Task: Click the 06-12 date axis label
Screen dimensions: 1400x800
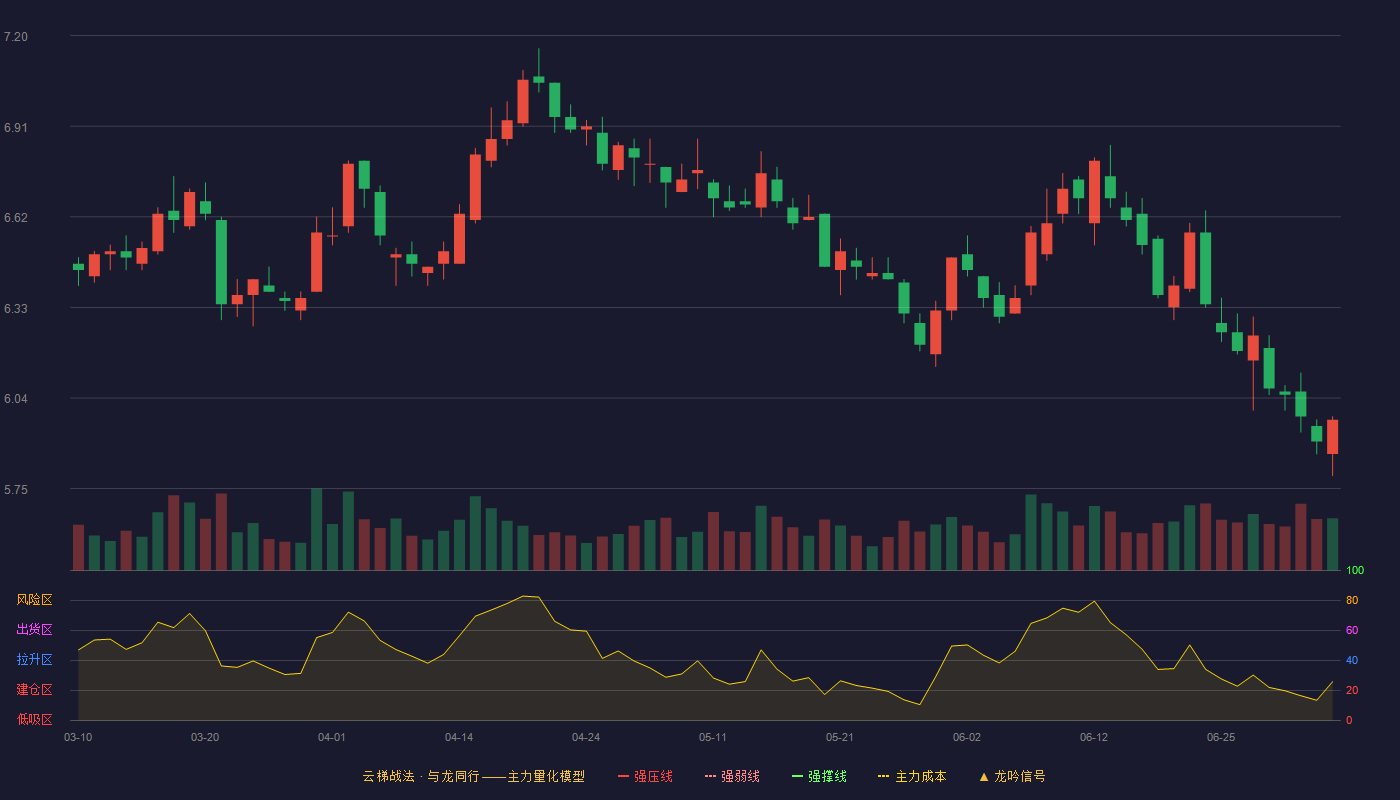Action: 1094,737
